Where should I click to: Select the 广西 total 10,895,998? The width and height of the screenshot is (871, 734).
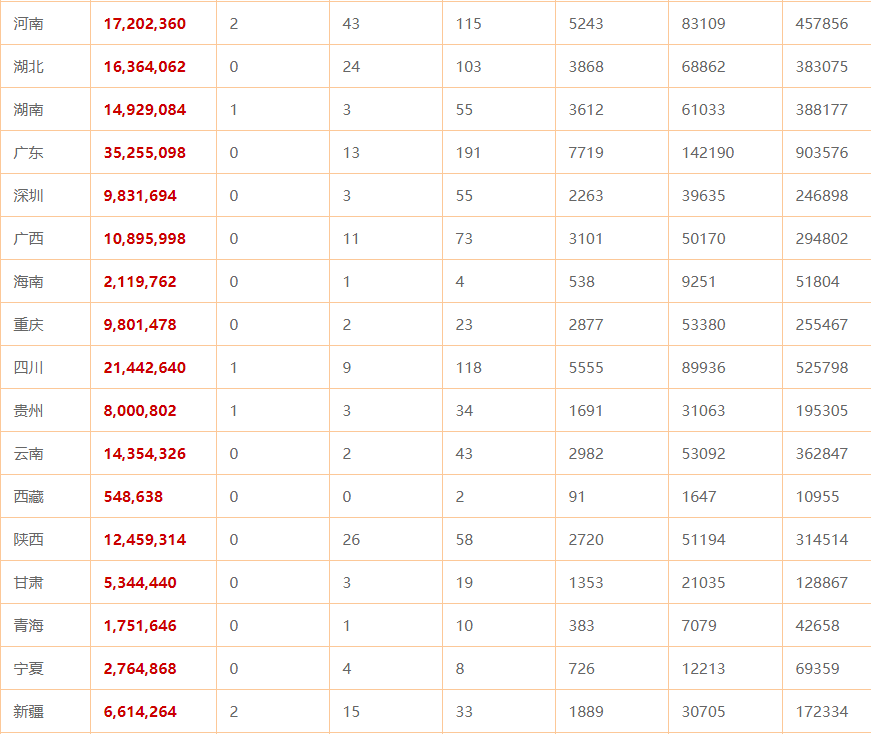(x=144, y=239)
